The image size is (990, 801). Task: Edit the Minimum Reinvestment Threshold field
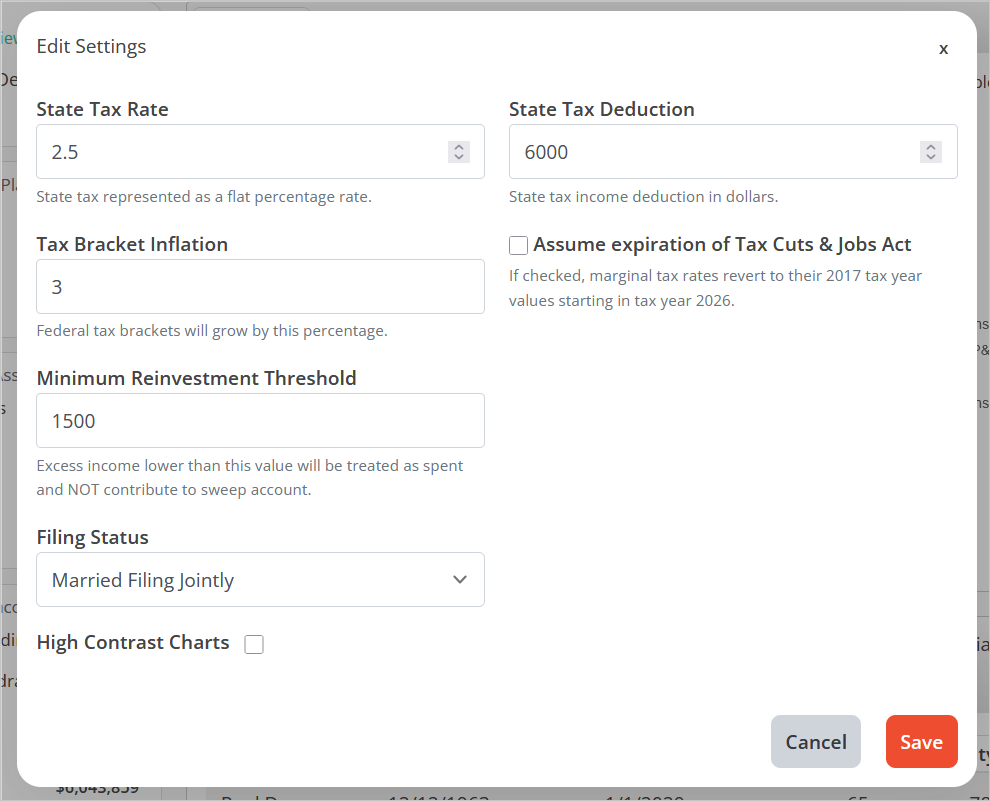(260, 421)
